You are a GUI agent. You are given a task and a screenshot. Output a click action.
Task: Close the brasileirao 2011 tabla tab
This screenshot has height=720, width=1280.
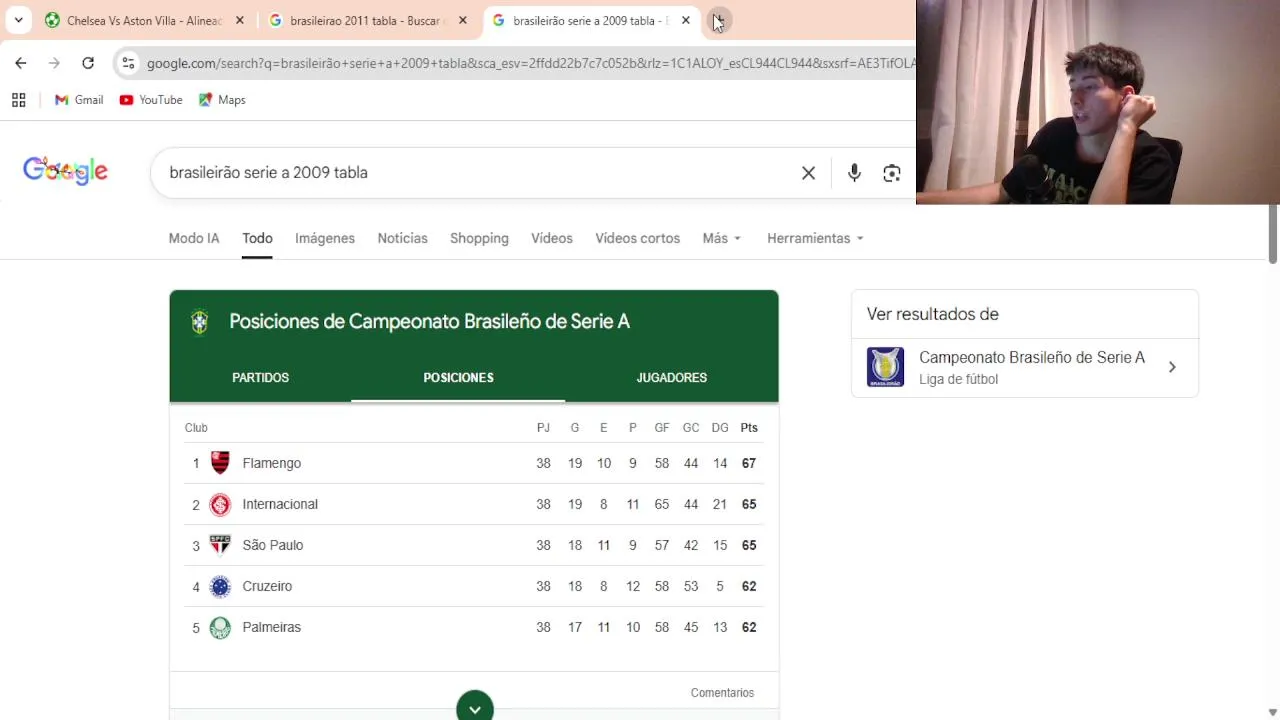click(x=463, y=20)
